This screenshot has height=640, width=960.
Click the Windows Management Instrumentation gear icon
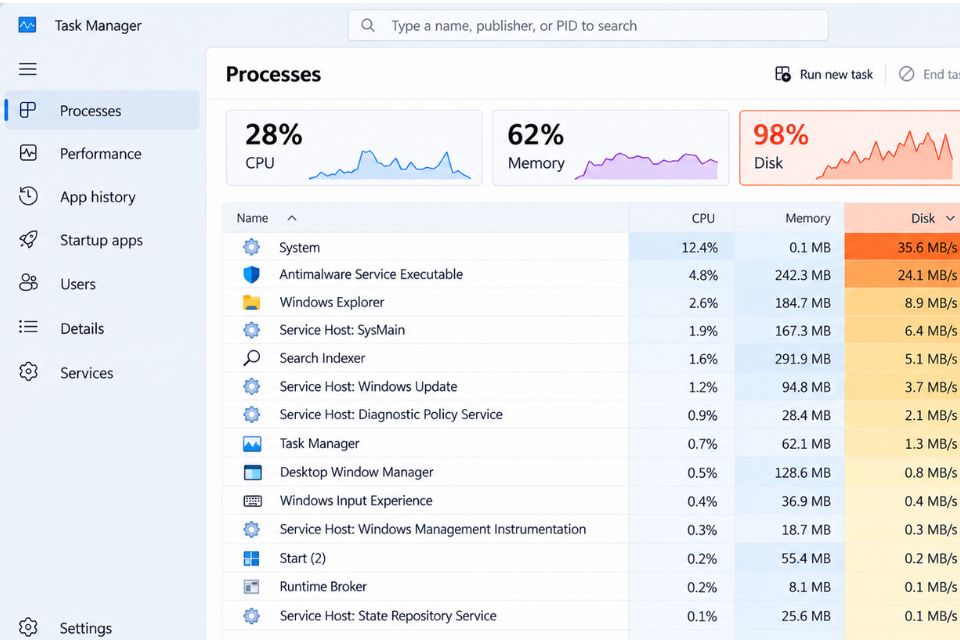tap(252, 529)
